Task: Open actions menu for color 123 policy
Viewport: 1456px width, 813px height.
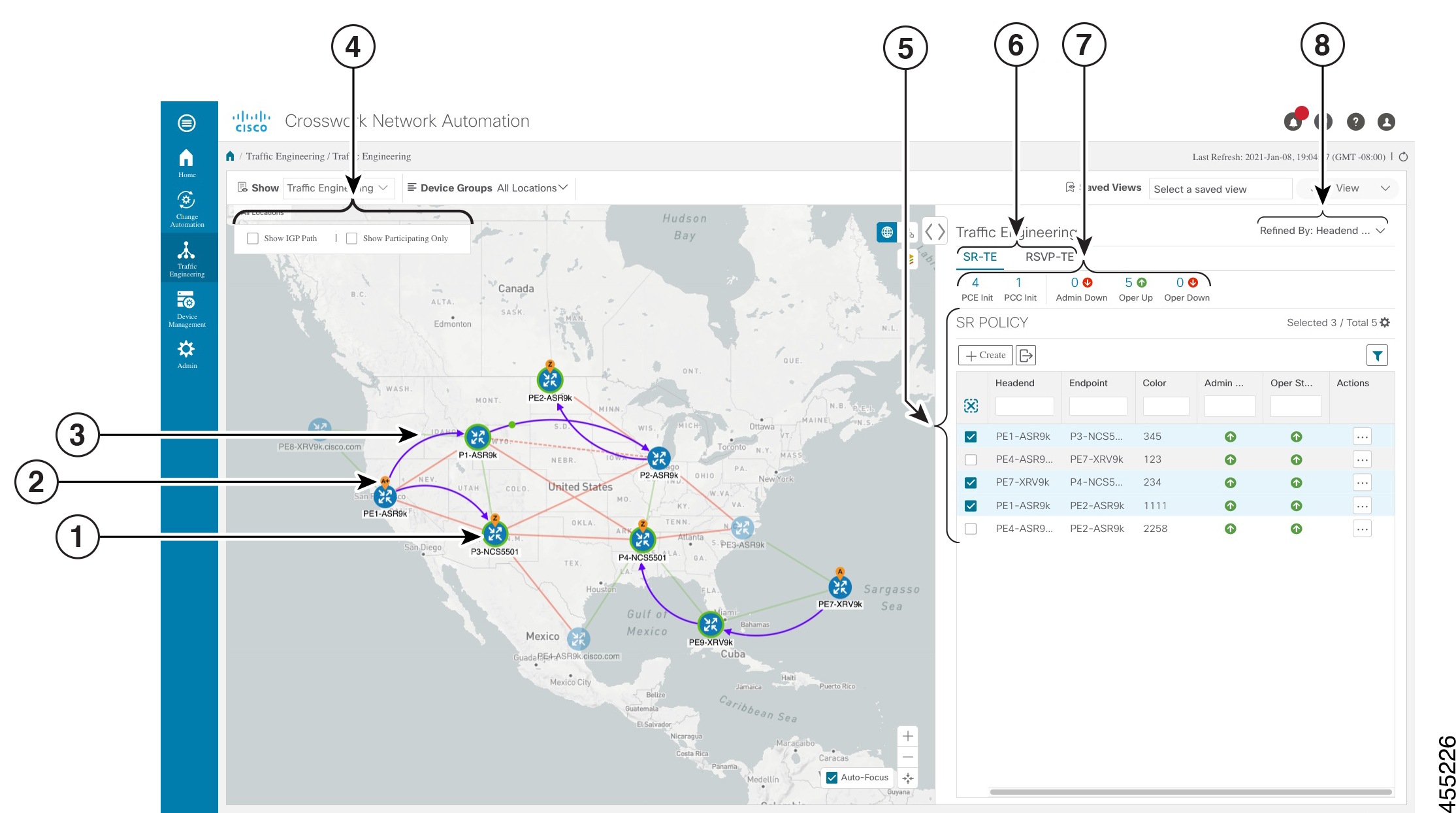Action: (1362, 459)
